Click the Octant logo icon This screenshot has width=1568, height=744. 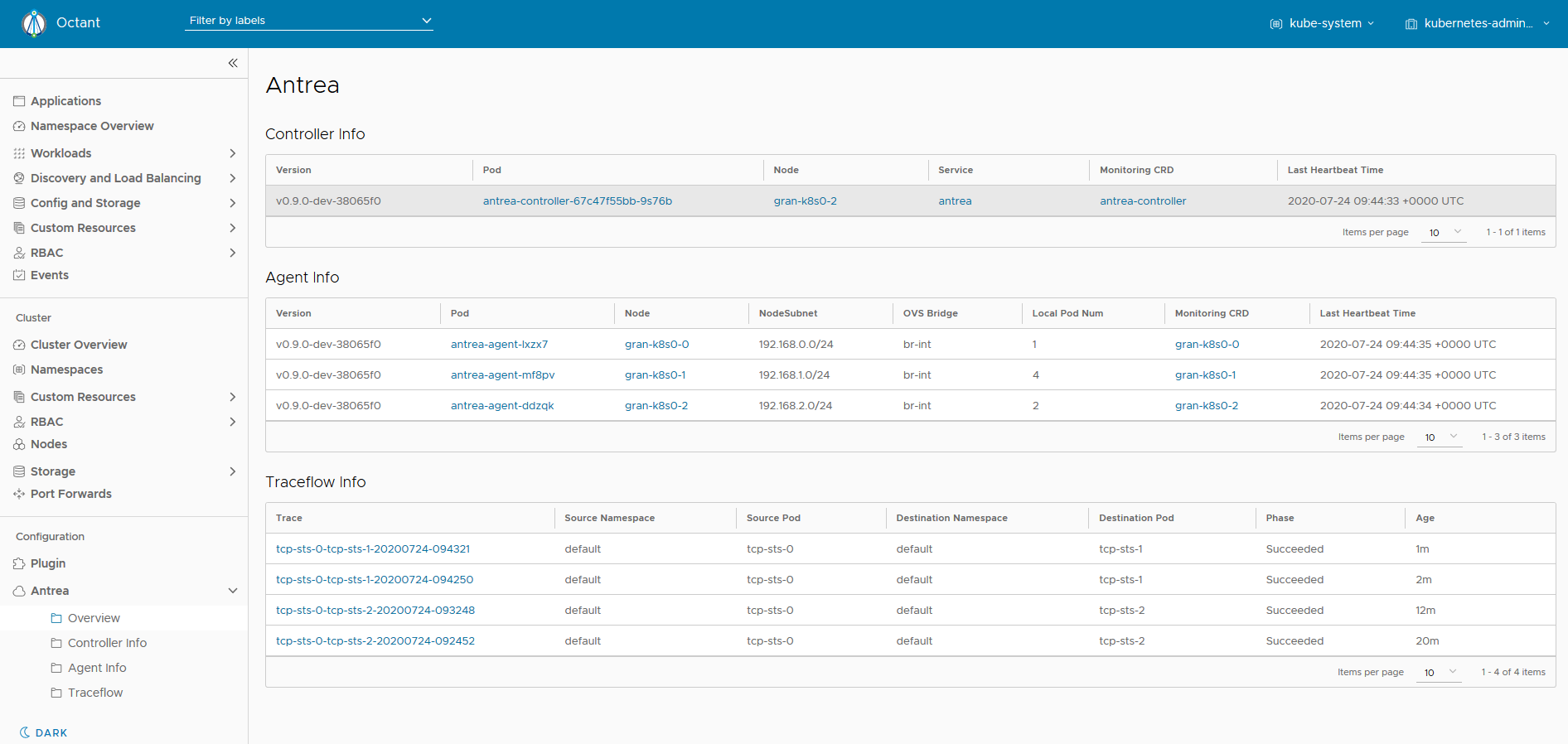(34, 23)
